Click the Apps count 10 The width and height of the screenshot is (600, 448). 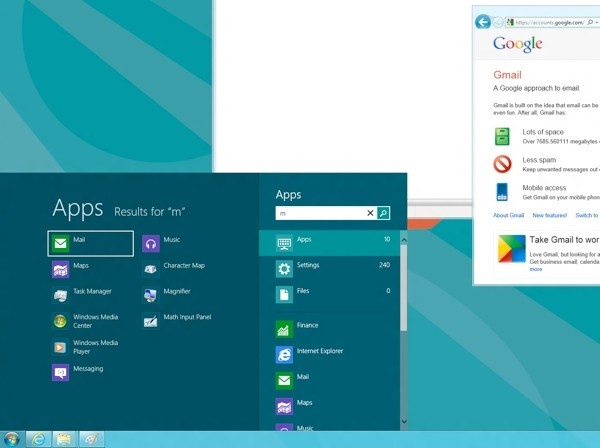(x=387, y=239)
